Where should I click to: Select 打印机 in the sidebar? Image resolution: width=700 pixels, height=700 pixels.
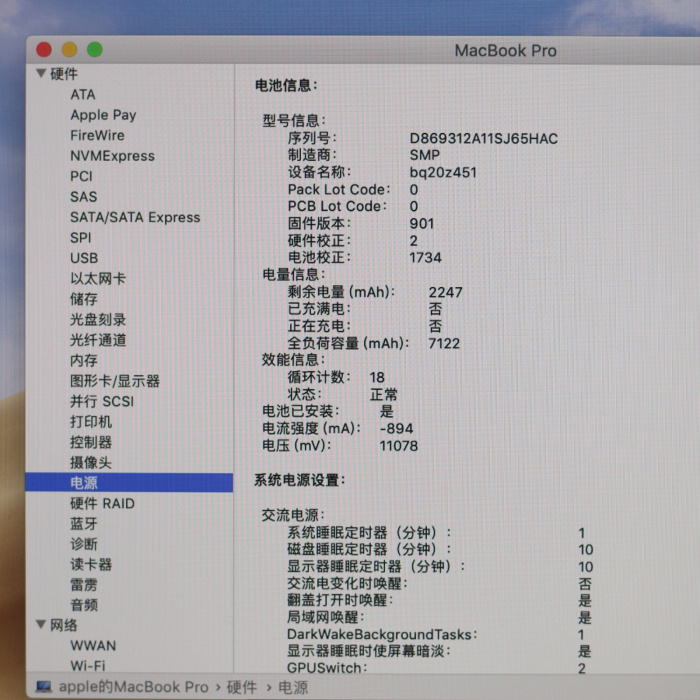(91, 422)
